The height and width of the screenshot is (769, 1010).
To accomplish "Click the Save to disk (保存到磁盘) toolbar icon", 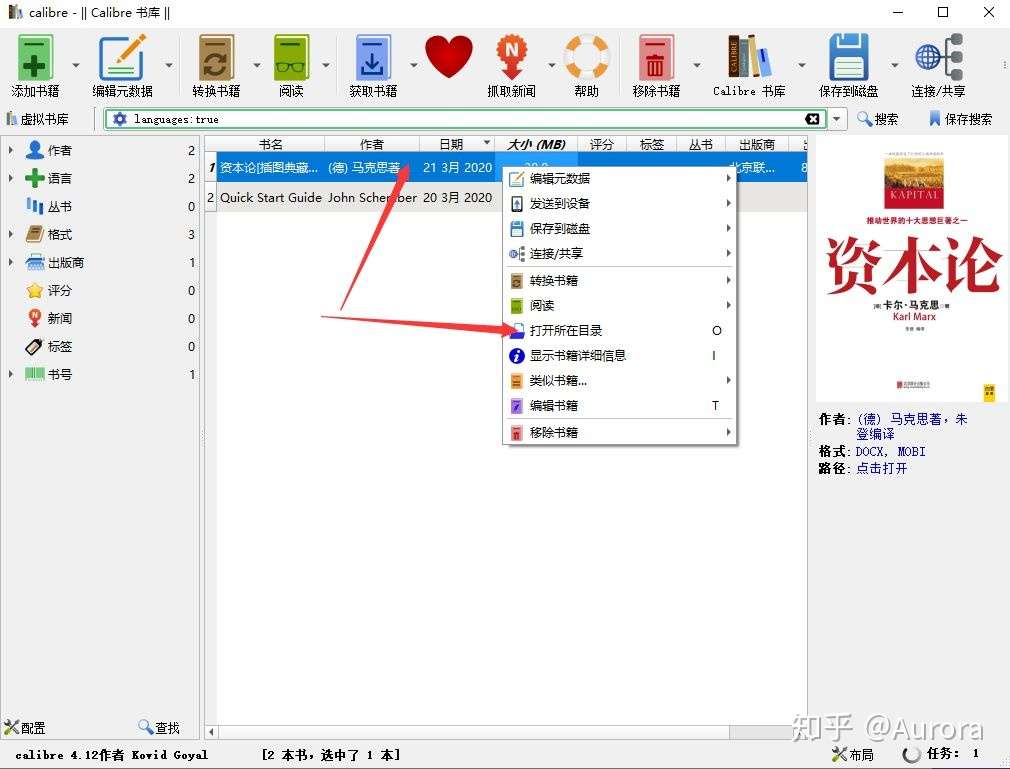I will [x=848, y=58].
